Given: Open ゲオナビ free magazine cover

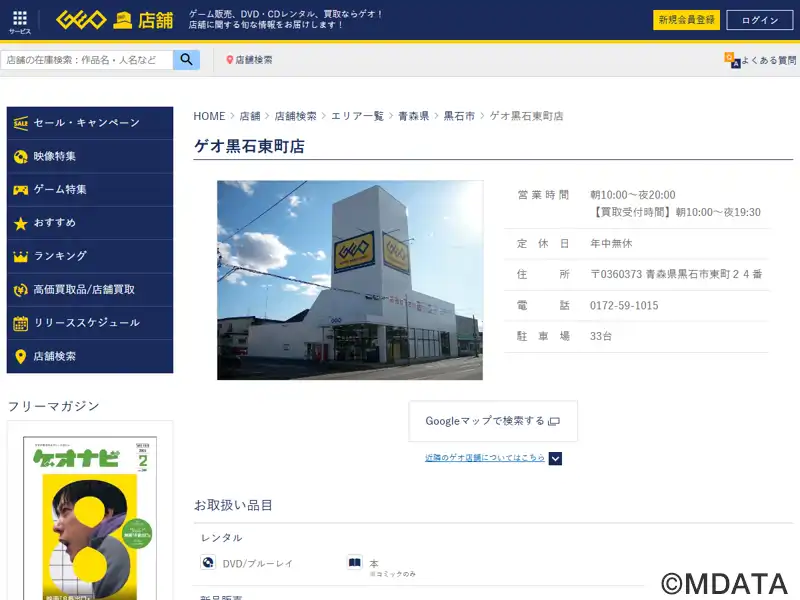Looking at the screenshot, I should coord(90,518).
